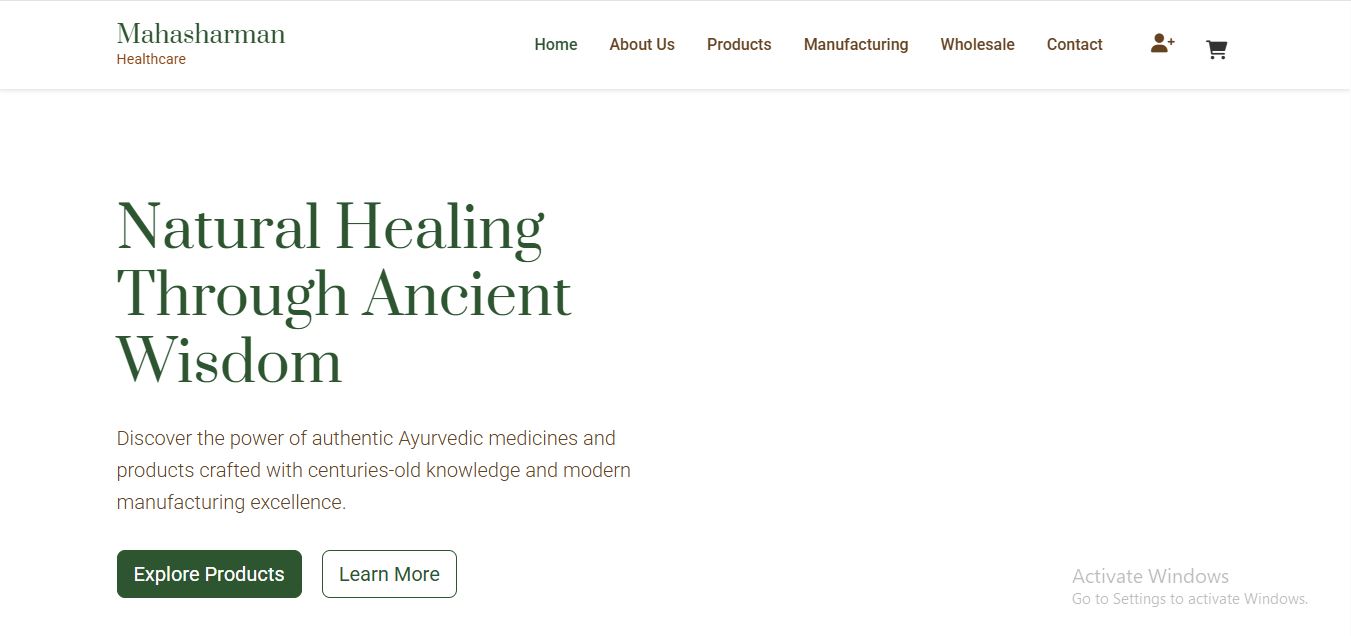Open the shopping cart icon
This screenshot has height=636, width=1351.
click(1216, 49)
